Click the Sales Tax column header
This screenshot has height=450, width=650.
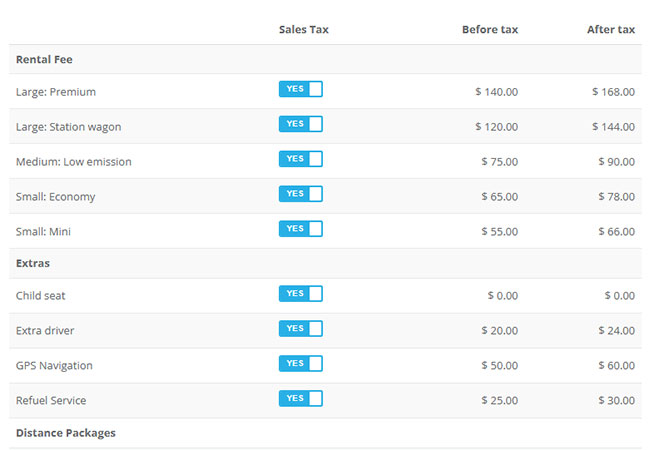tap(303, 29)
